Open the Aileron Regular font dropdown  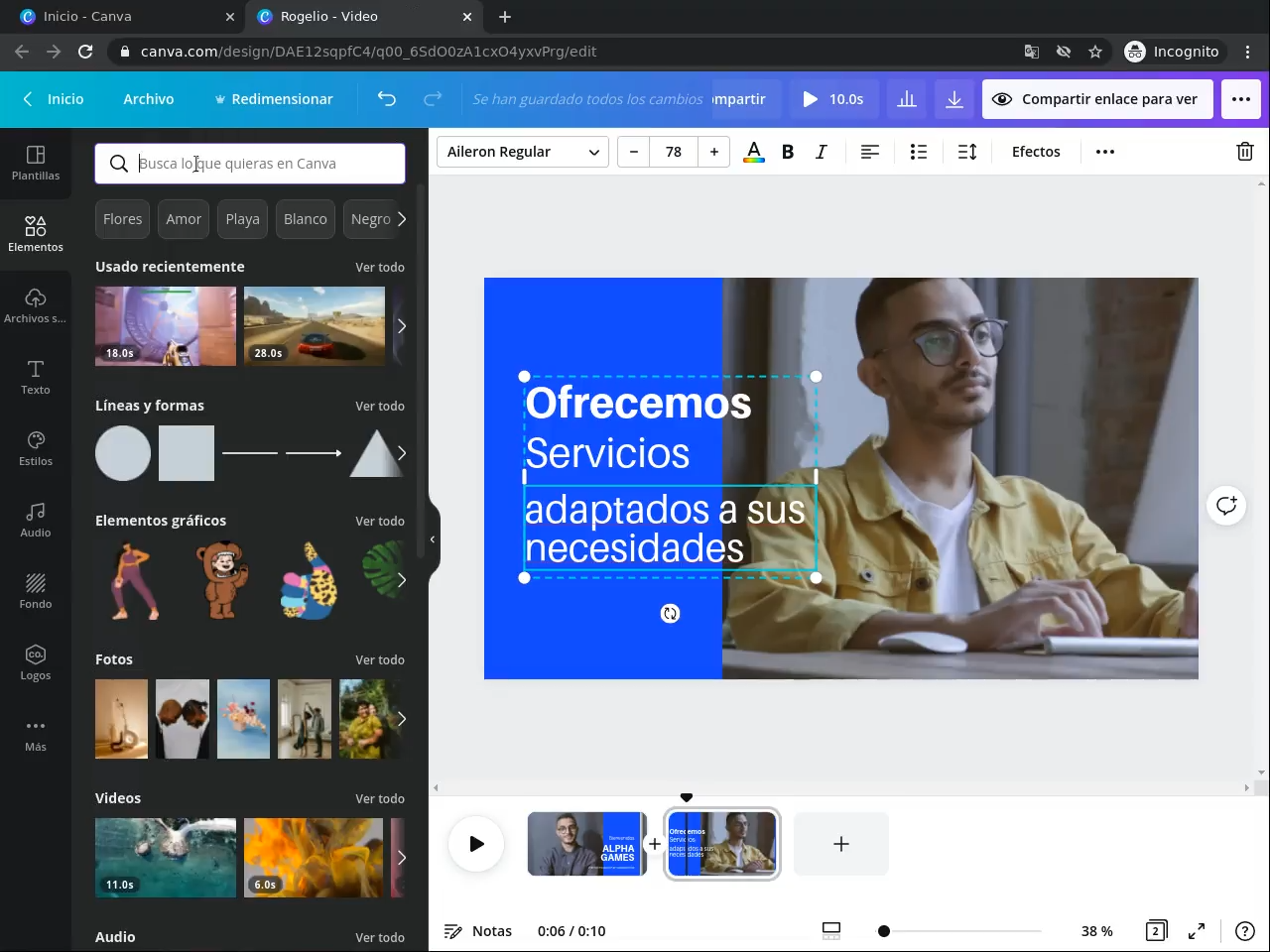522,152
